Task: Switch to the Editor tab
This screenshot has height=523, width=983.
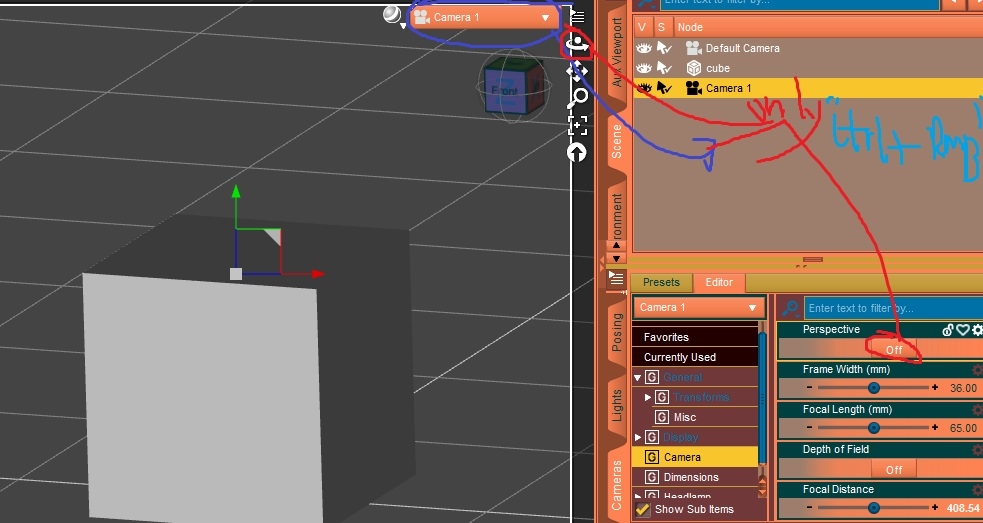Action: [719, 282]
